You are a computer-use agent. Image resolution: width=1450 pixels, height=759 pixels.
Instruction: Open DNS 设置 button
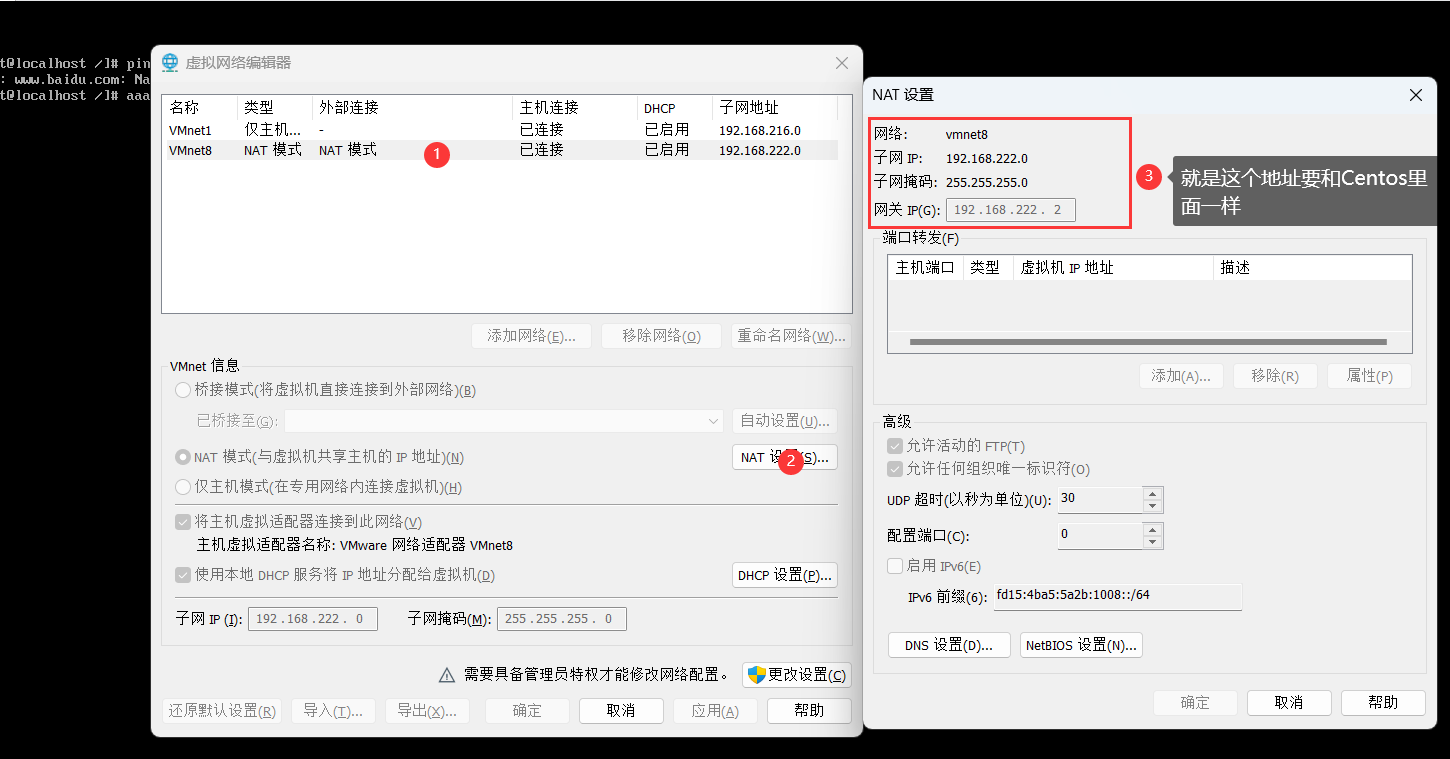click(949, 645)
